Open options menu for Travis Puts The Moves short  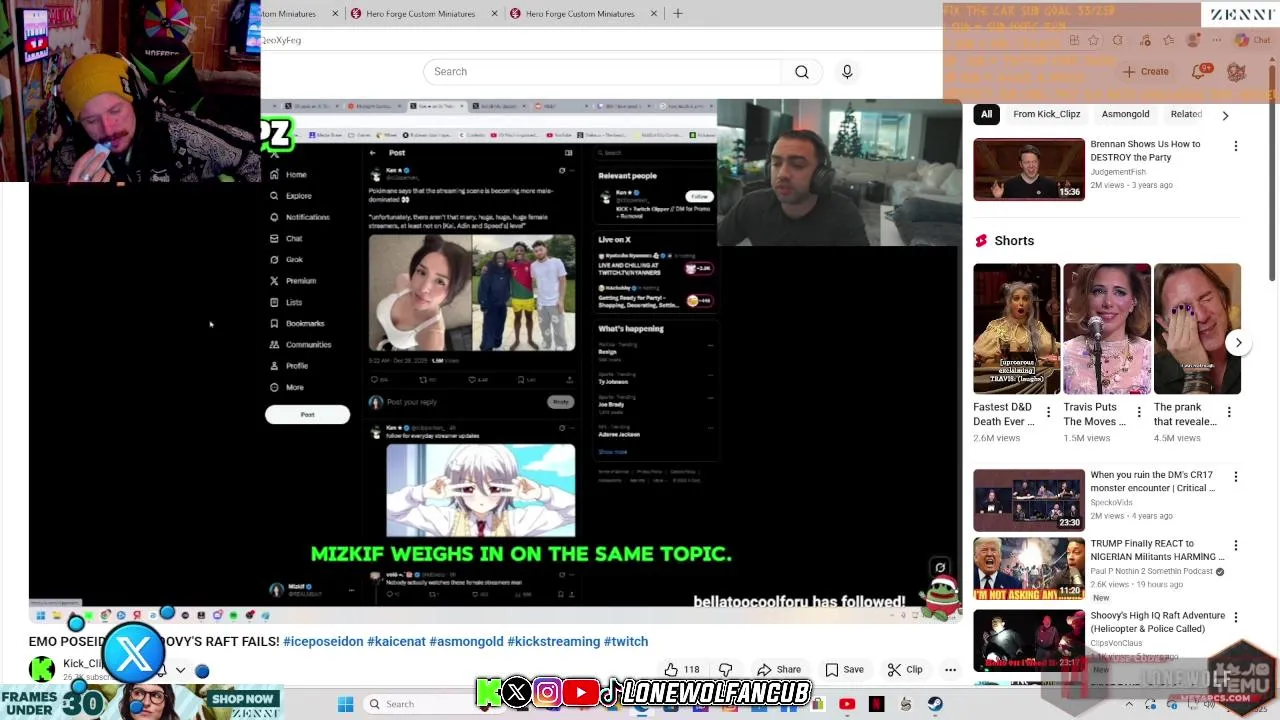point(1138,412)
